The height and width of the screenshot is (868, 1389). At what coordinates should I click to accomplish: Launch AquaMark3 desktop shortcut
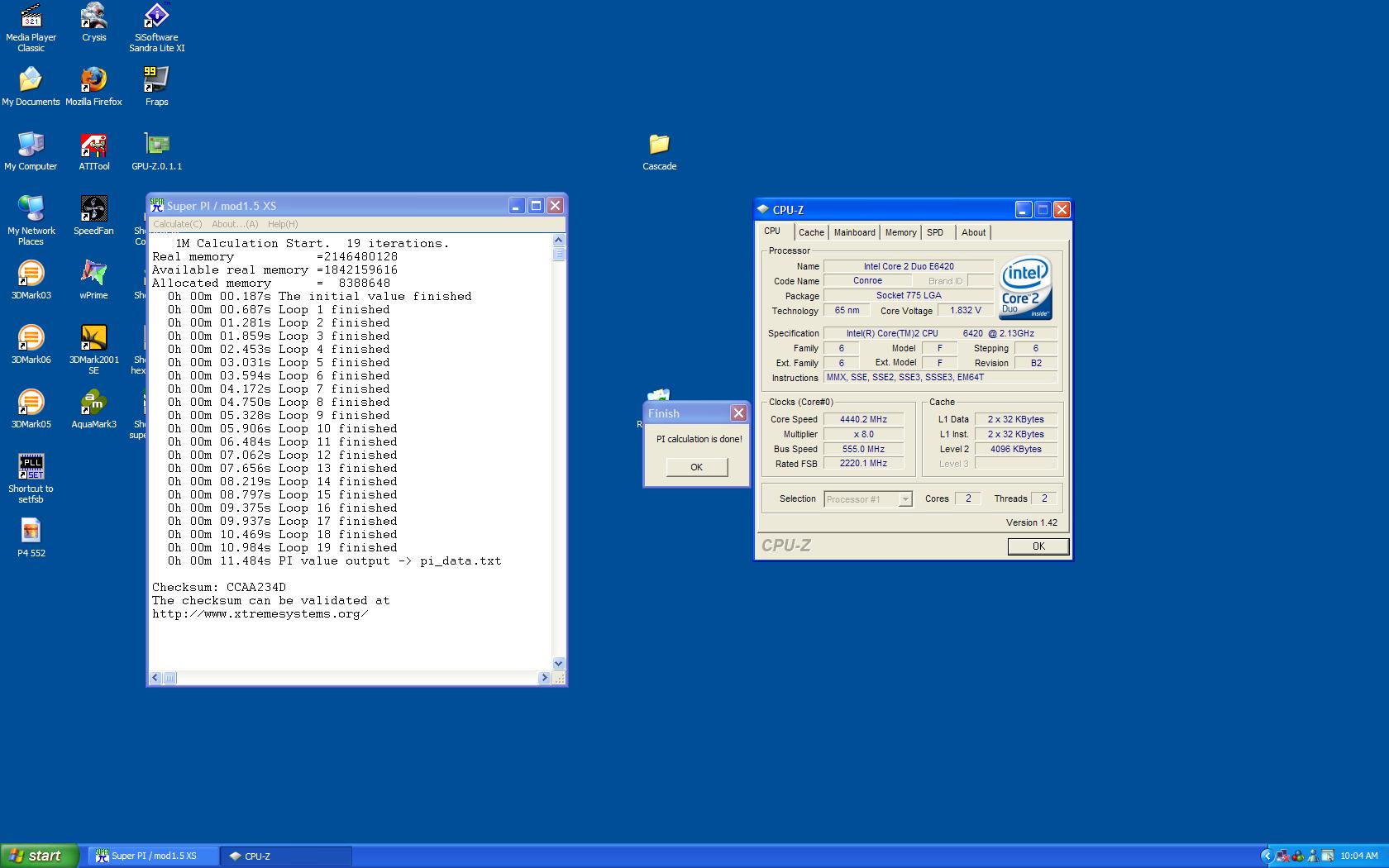coord(93,409)
